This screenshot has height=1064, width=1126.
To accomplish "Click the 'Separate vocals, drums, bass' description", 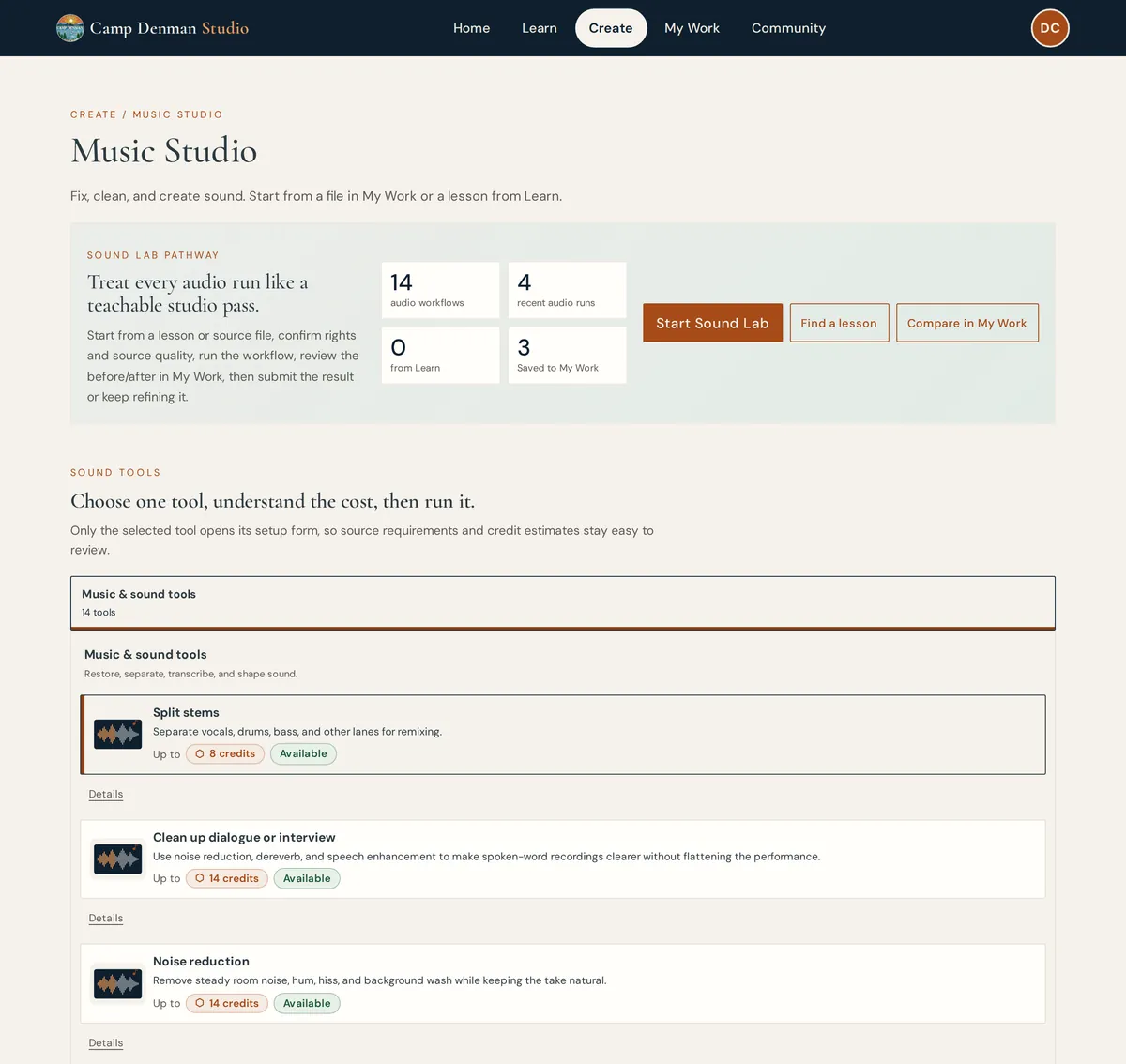I will coord(297,732).
